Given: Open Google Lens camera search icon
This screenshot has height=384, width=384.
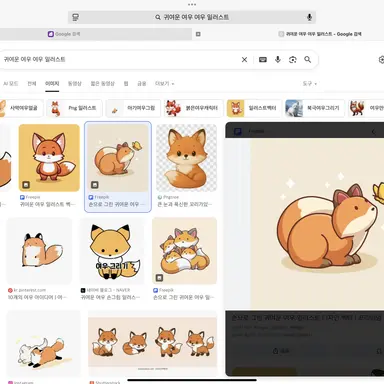Looking at the screenshot, I should (x=293, y=60).
